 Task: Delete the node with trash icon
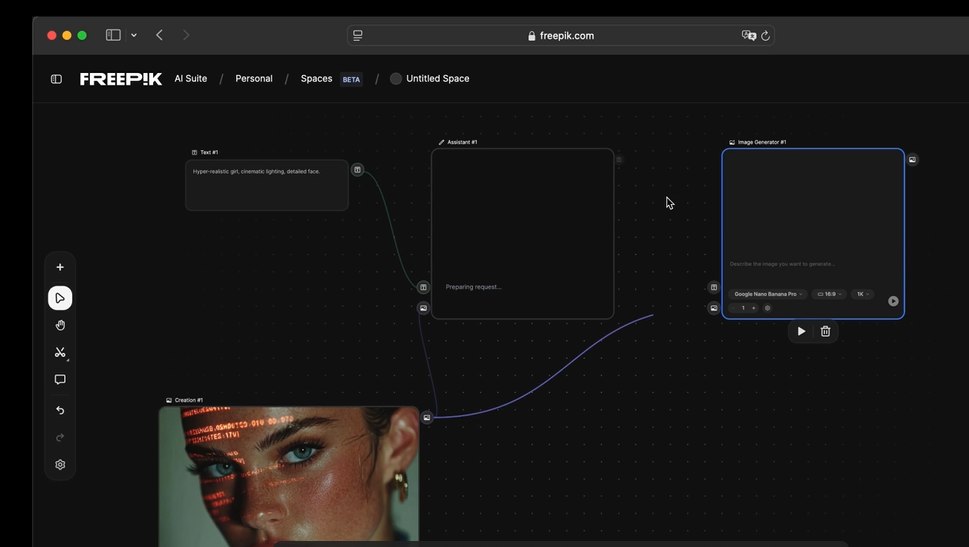[825, 331]
